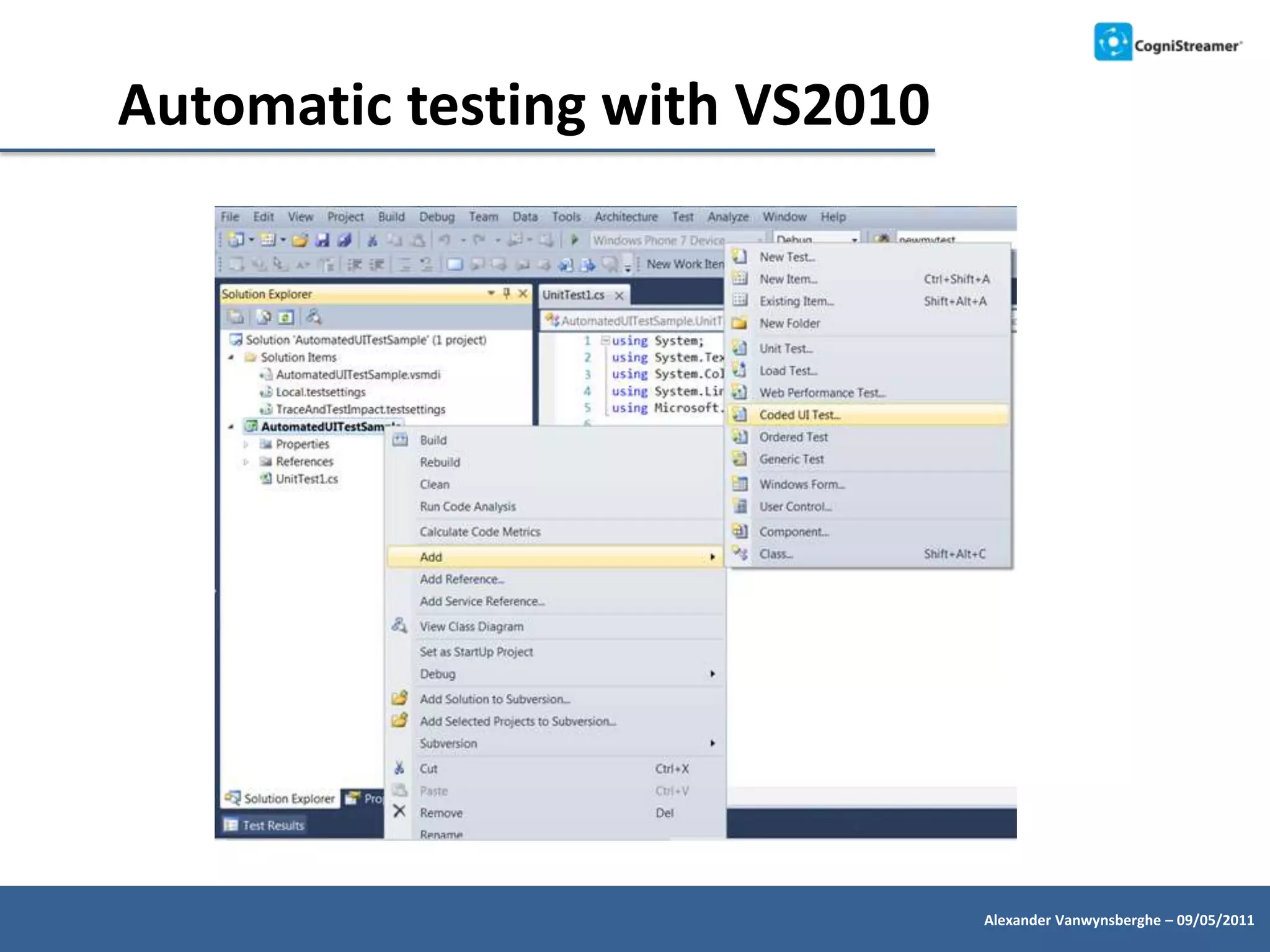
Task: Open the Edit menu
Action: (264, 217)
